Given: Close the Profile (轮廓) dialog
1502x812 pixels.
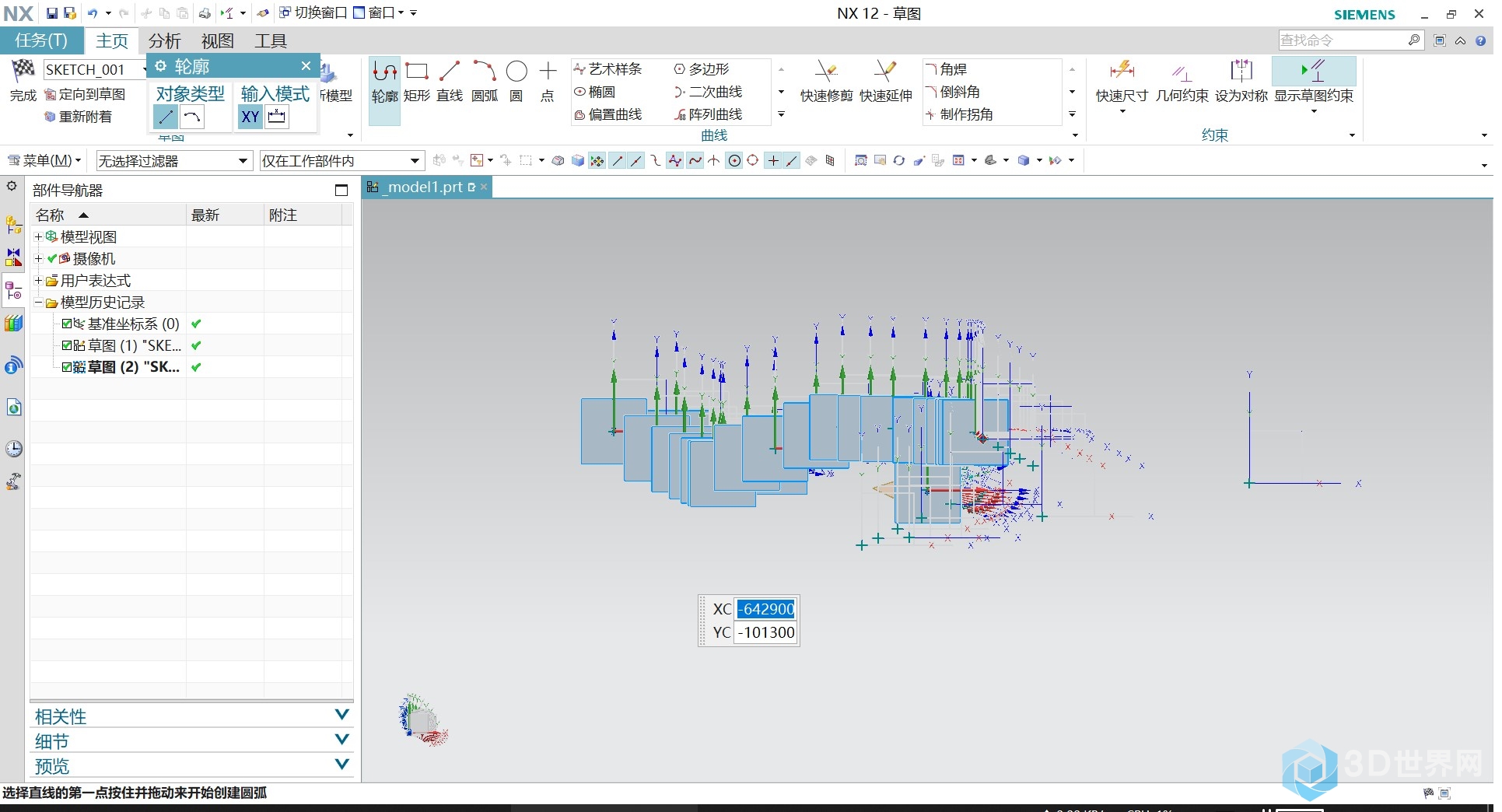Looking at the screenshot, I should (306, 66).
